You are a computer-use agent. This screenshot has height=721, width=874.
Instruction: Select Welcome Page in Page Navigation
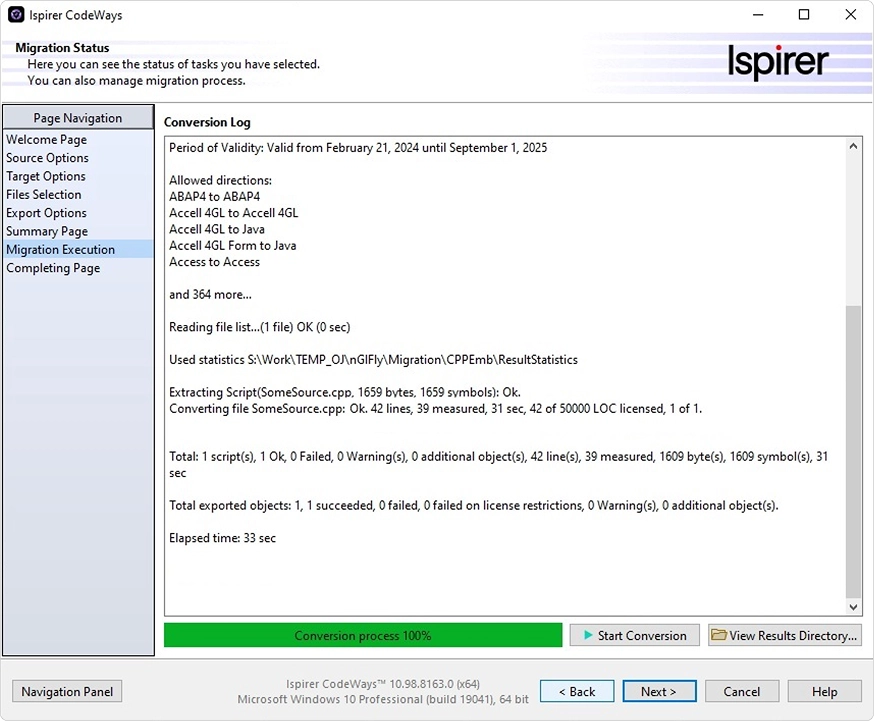coord(46,139)
